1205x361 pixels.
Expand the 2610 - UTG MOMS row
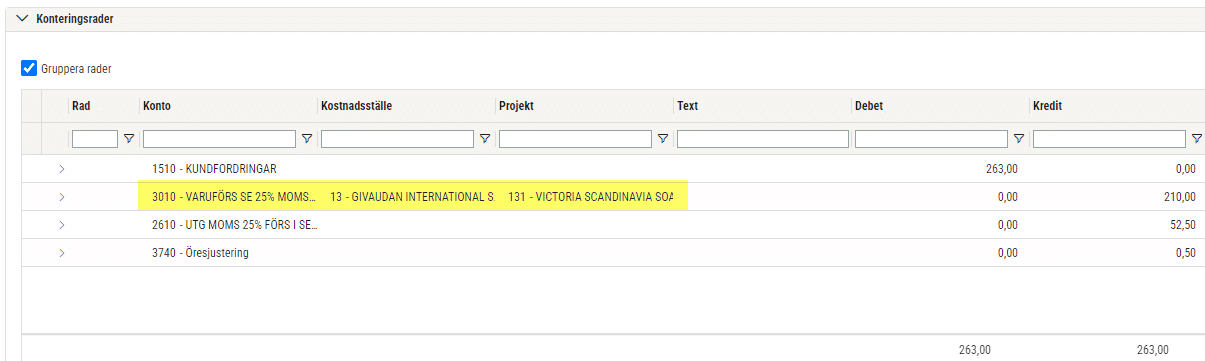[x=62, y=225]
